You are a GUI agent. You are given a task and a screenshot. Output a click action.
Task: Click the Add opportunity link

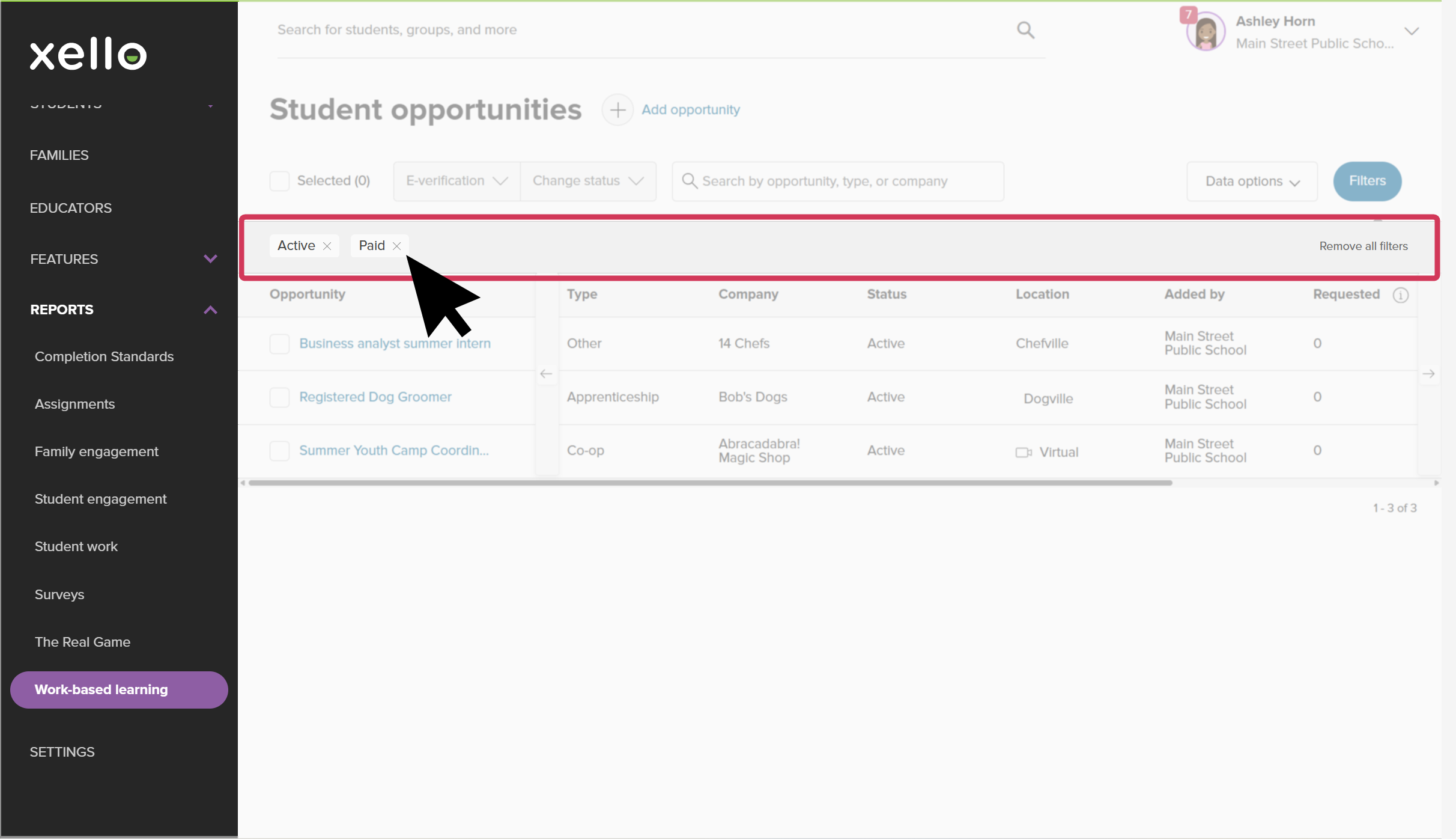(x=691, y=110)
